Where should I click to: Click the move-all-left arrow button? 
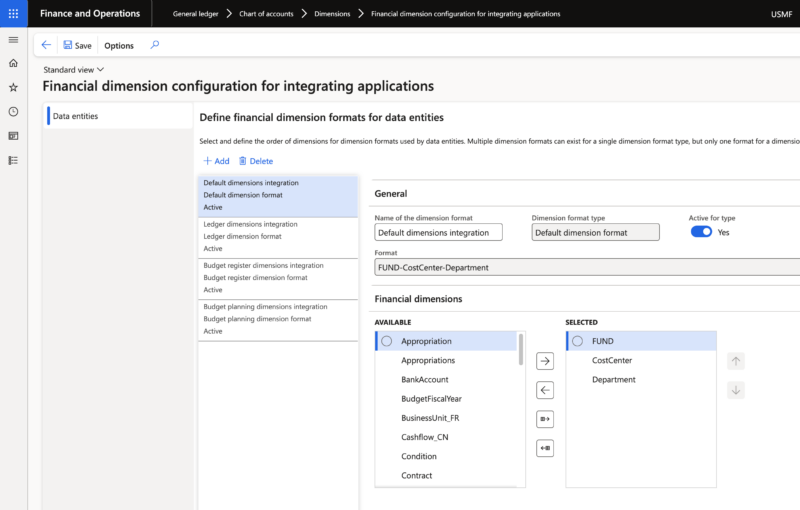click(x=545, y=449)
